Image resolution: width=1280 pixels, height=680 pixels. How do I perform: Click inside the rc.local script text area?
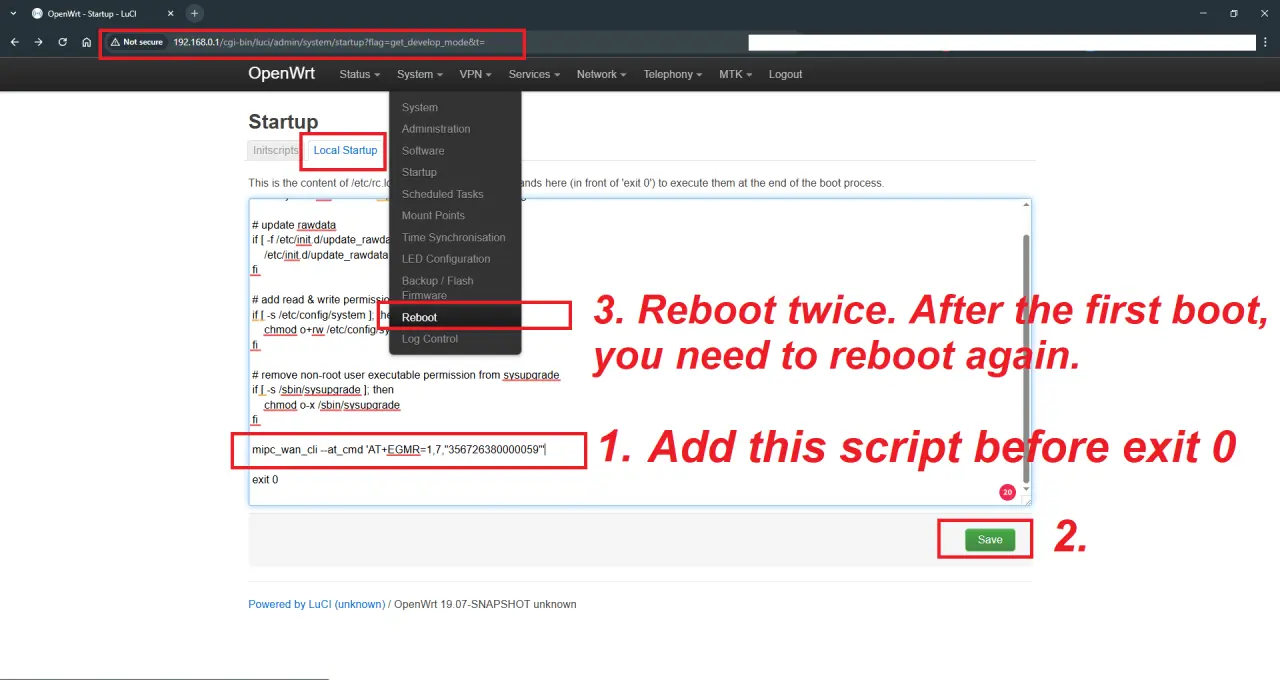(640, 352)
